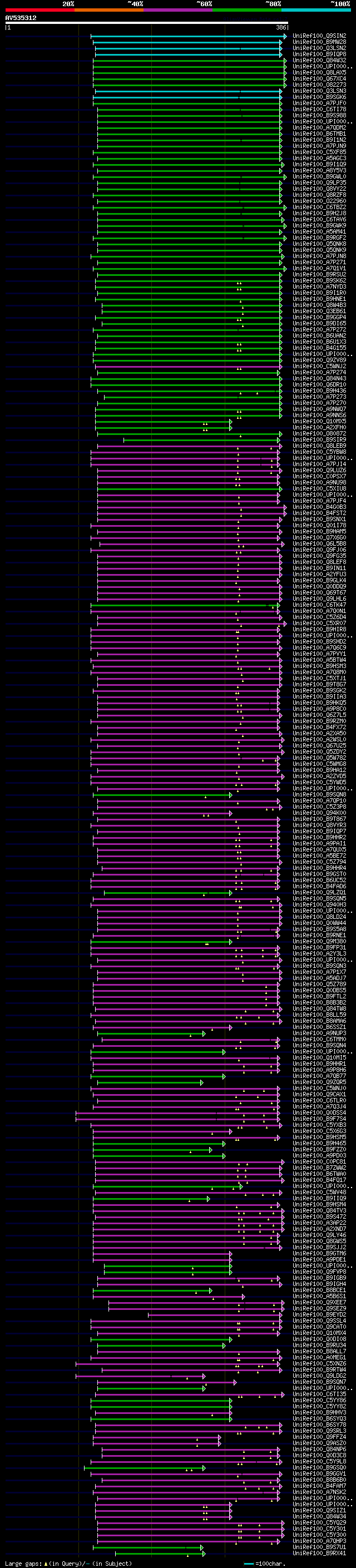356x1568 pixels.
Task: Select subject label UniRef100_Q9FFZ4
Action: pyautogui.click(x=319, y=1437)
